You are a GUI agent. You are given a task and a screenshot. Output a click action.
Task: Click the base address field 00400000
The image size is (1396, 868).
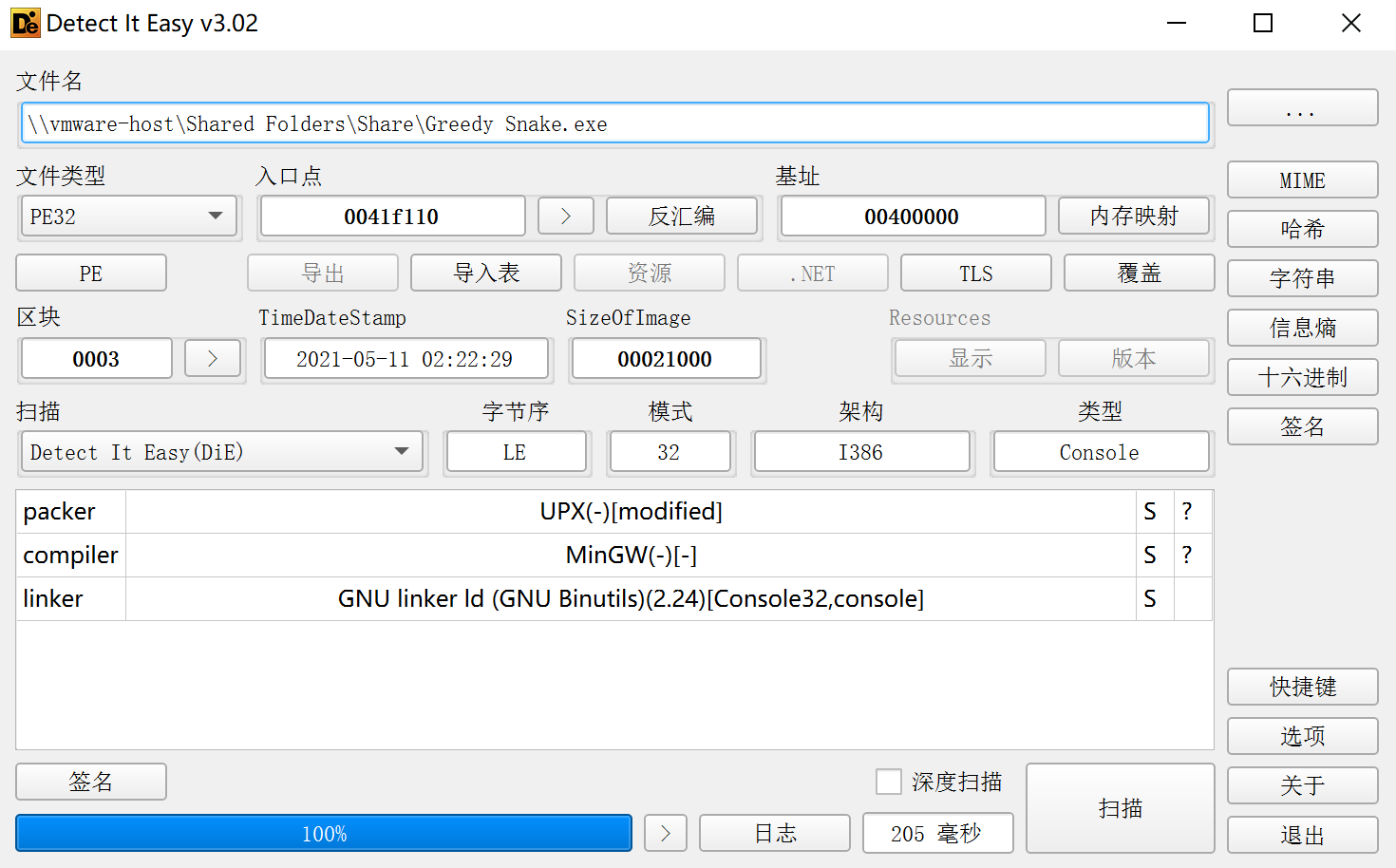point(913,216)
